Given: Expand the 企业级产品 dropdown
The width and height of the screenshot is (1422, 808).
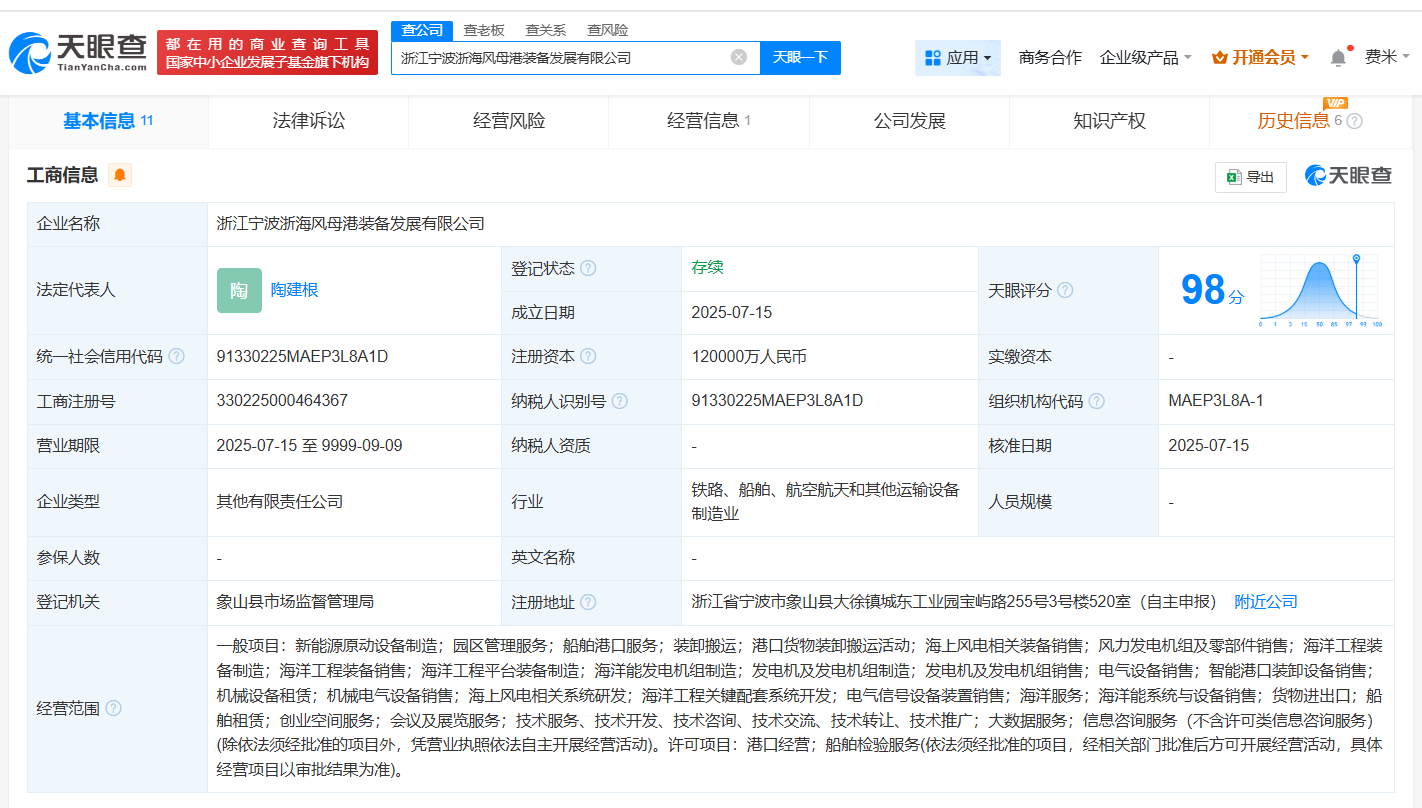Looking at the screenshot, I should coord(1145,58).
